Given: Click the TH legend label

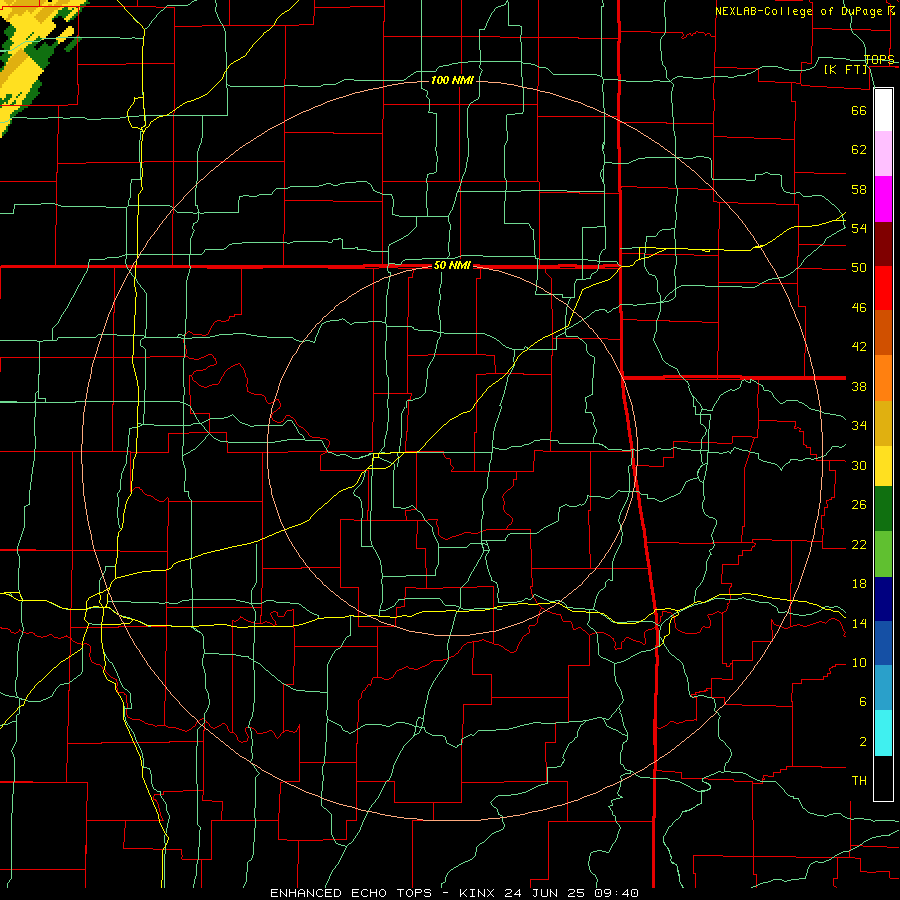Looking at the screenshot, I should [859, 780].
